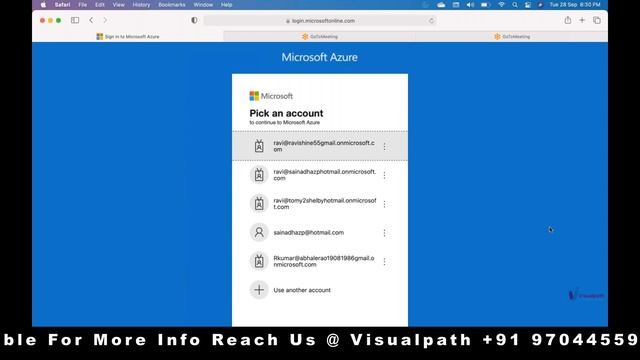Toggle Safari sidebar button

(x=75, y=20)
